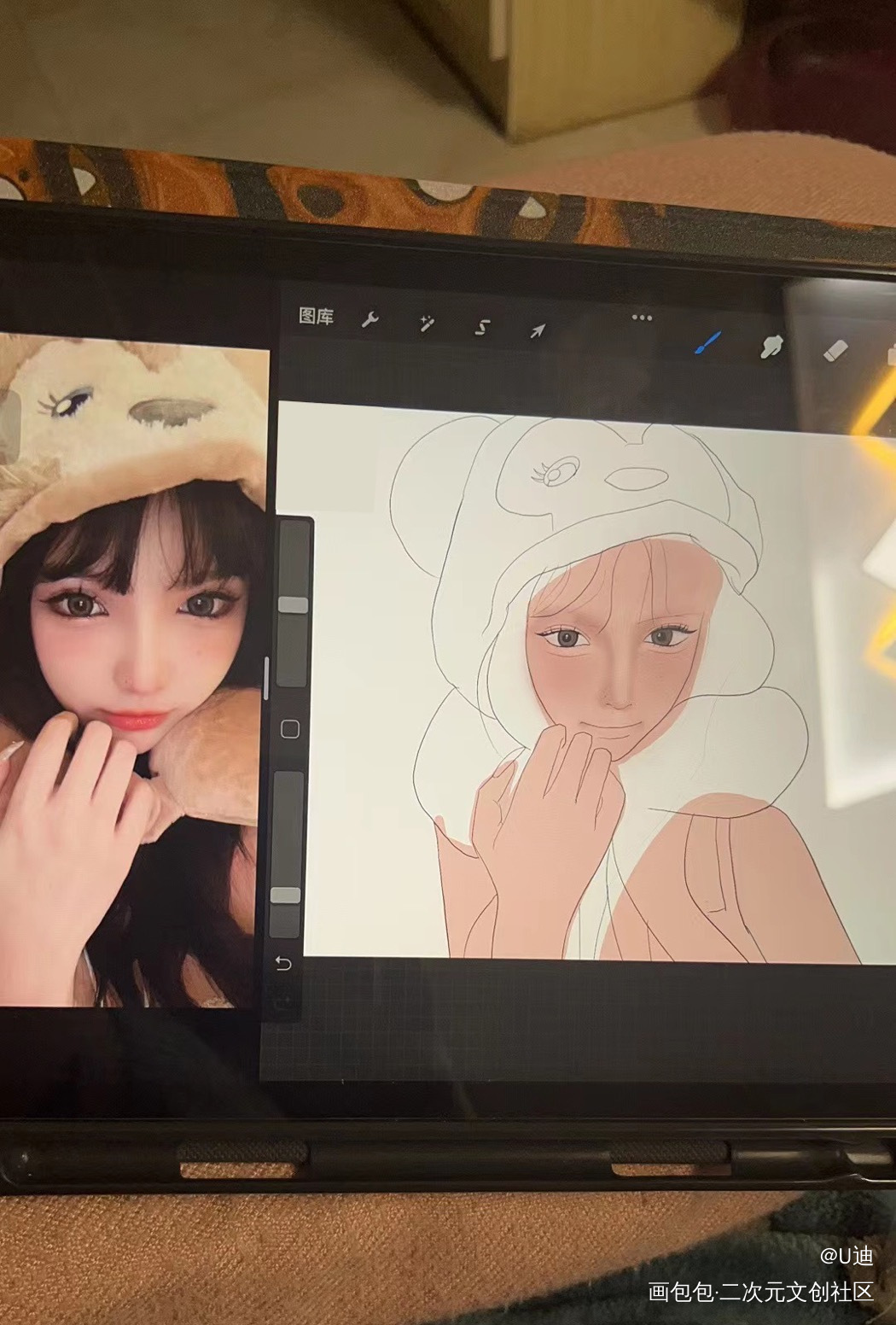896x1325 pixels.
Task: Tap the split view divider handle
Action: pos(266,677)
